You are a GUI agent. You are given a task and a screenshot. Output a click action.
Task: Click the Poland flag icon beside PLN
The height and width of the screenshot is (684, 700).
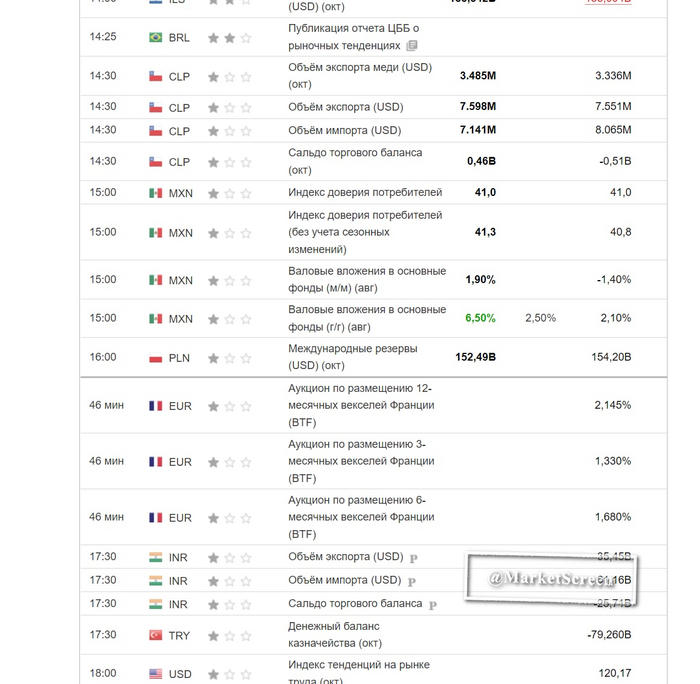pyautogui.click(x=155, y=358)
